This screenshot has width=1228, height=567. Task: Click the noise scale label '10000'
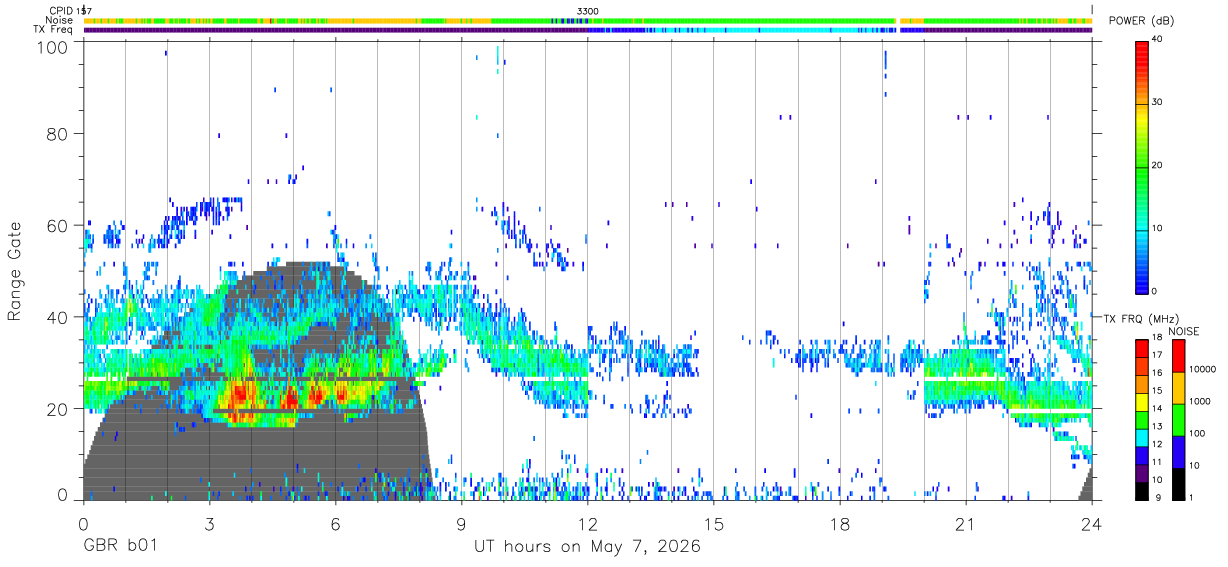(1203, 370)
